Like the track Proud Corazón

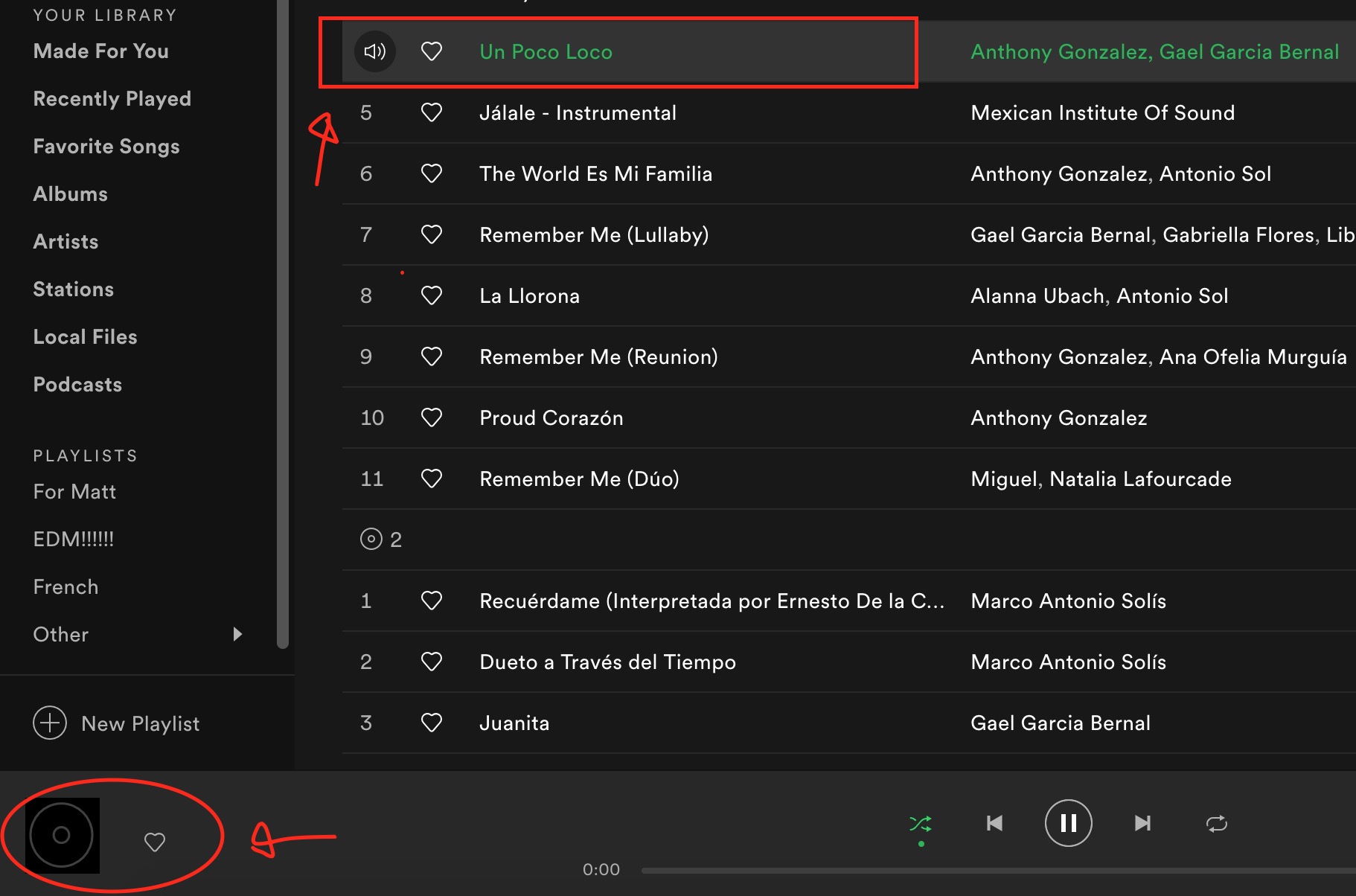tap(432, 417)
